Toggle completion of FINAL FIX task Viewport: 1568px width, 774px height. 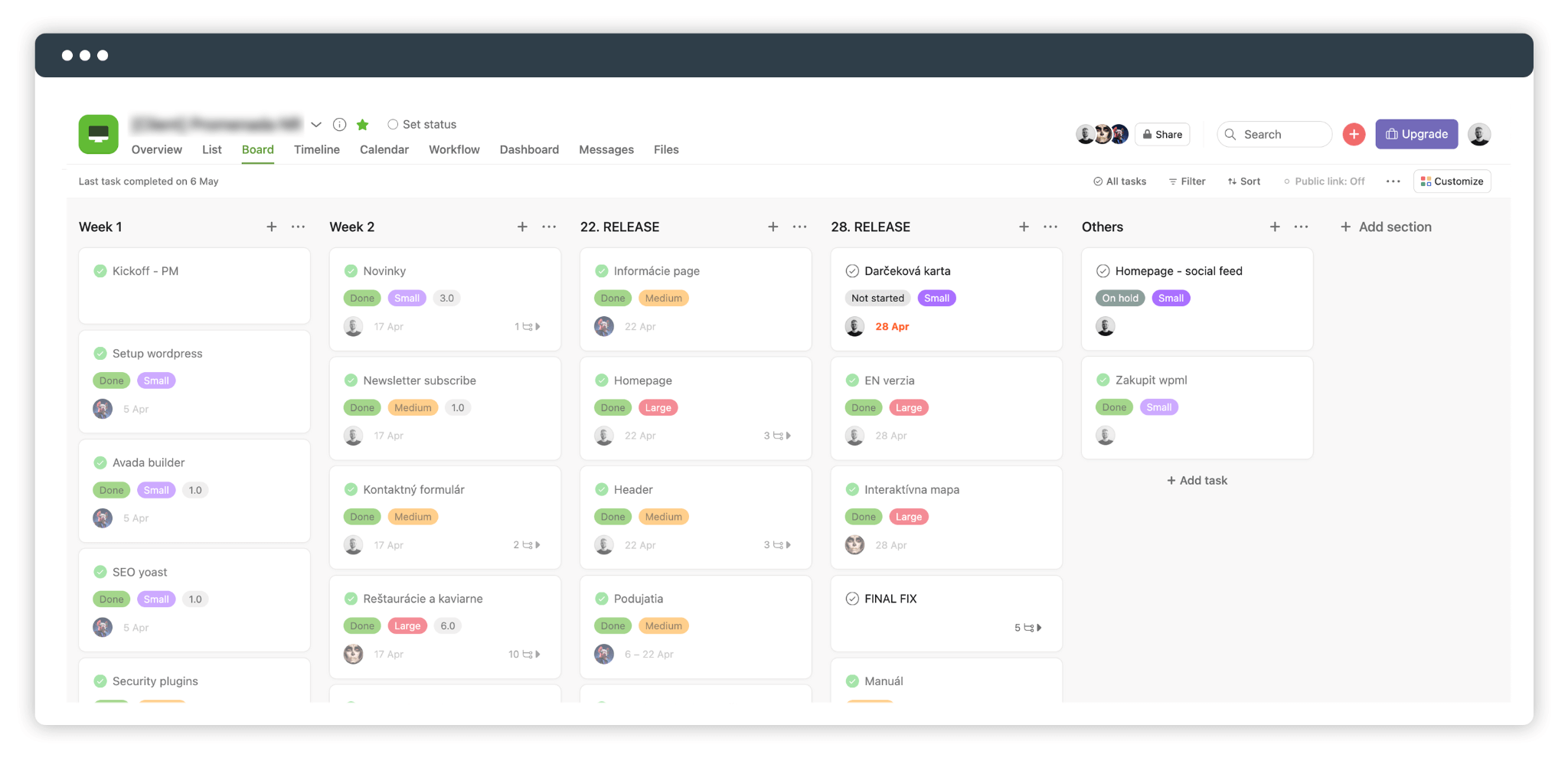(852, 599)
